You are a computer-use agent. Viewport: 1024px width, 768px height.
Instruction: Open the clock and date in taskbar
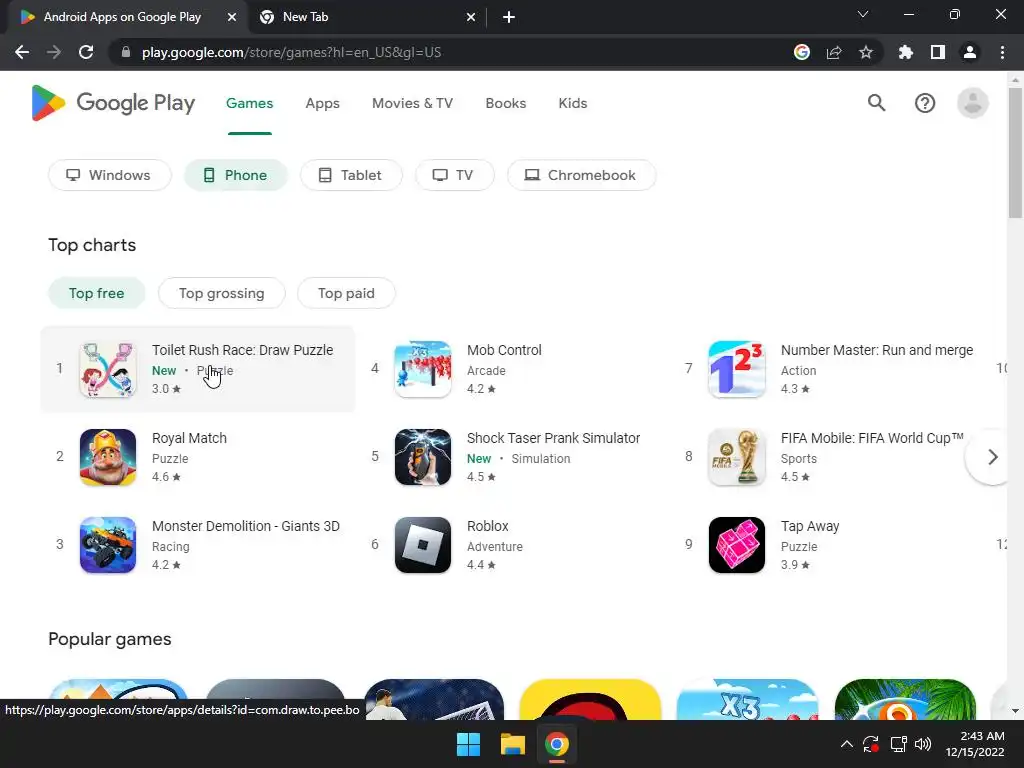click(x=975, y=744)
